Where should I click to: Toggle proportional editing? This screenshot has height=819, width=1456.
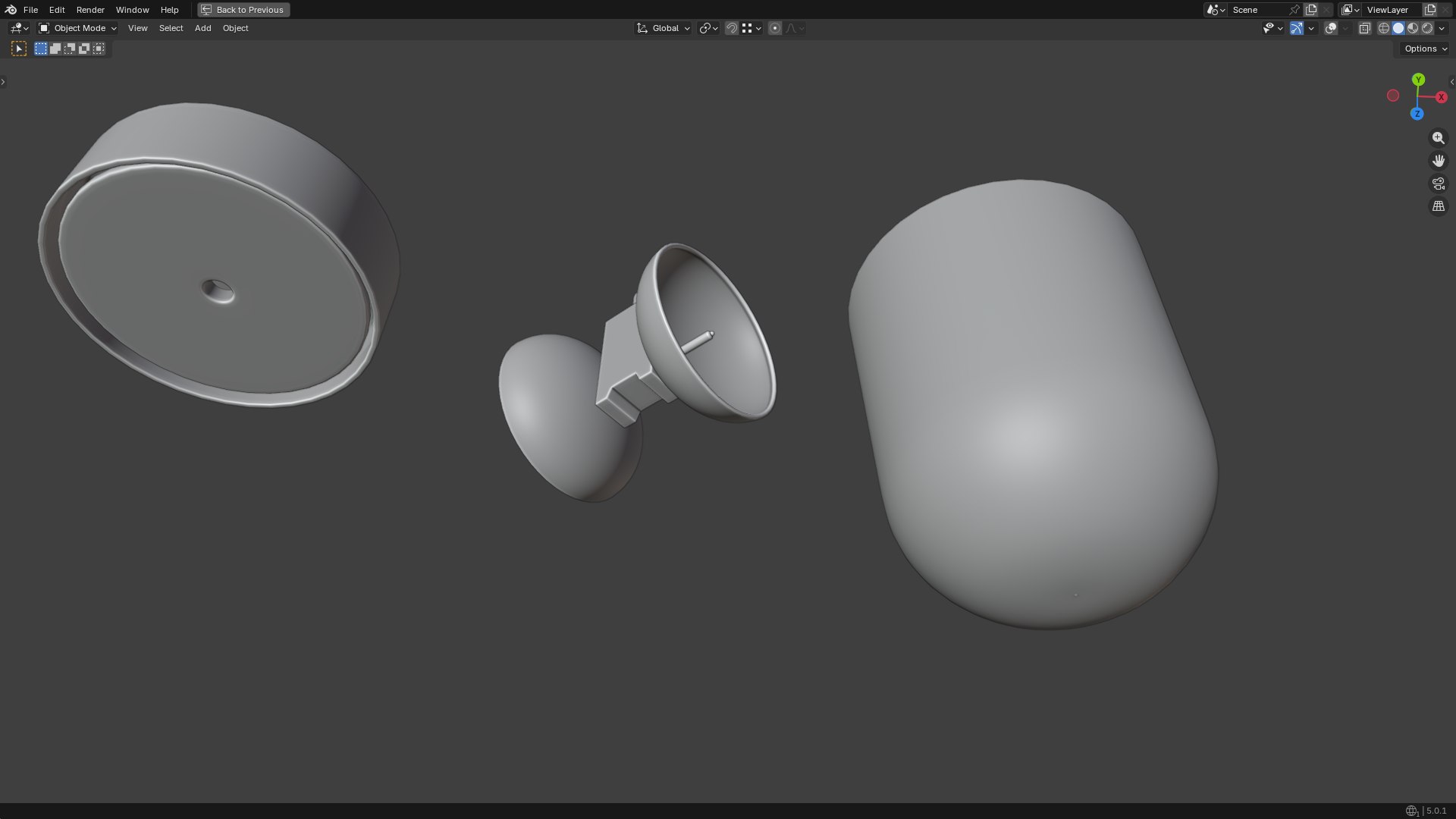pyautogui.click(x=775, y=28)
